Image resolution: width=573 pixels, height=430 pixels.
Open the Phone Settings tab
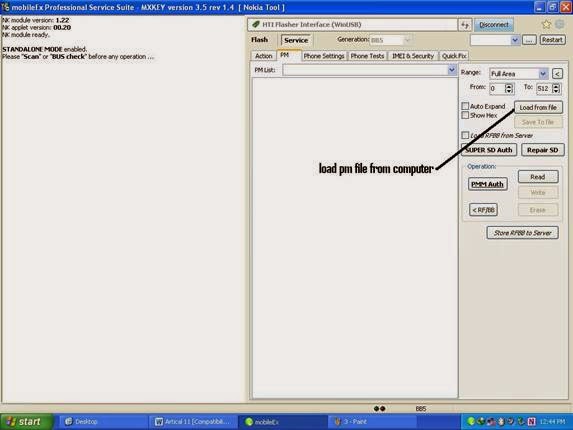click(324, 56)
